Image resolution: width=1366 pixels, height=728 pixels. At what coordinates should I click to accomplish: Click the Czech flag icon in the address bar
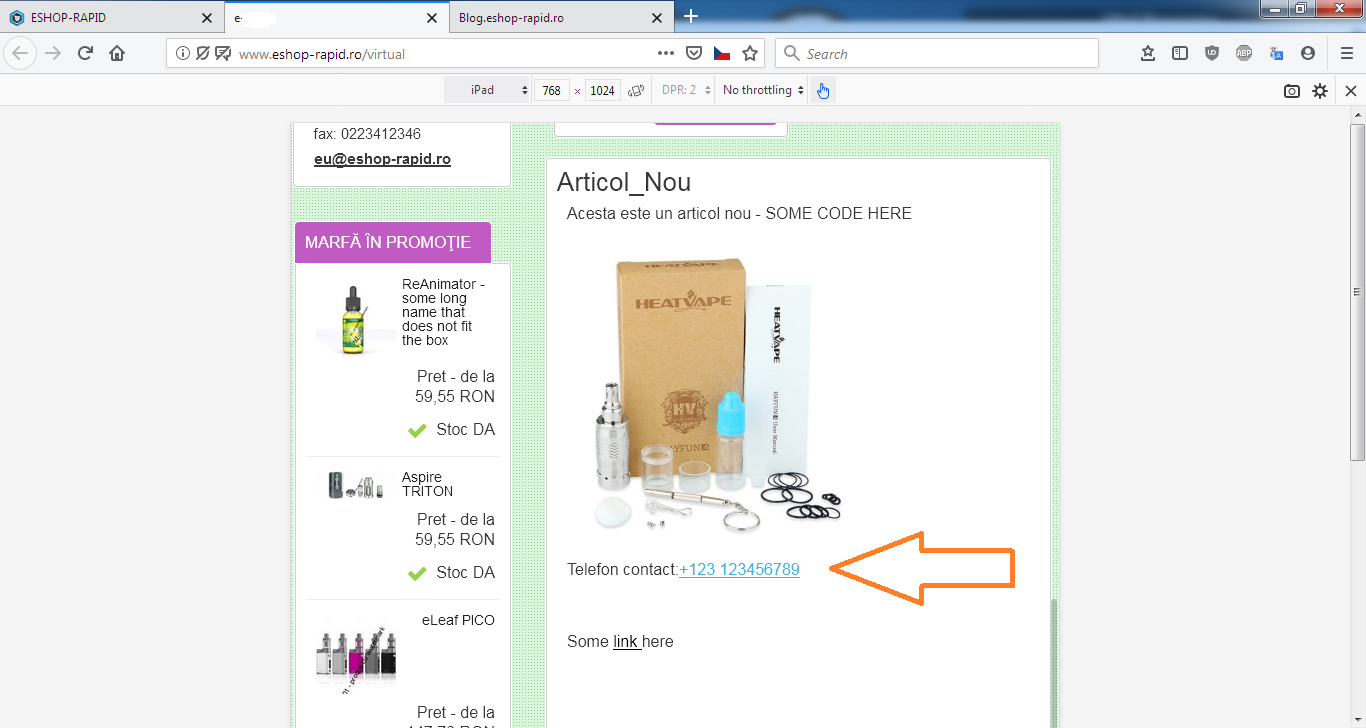click(x=722, y=54)
